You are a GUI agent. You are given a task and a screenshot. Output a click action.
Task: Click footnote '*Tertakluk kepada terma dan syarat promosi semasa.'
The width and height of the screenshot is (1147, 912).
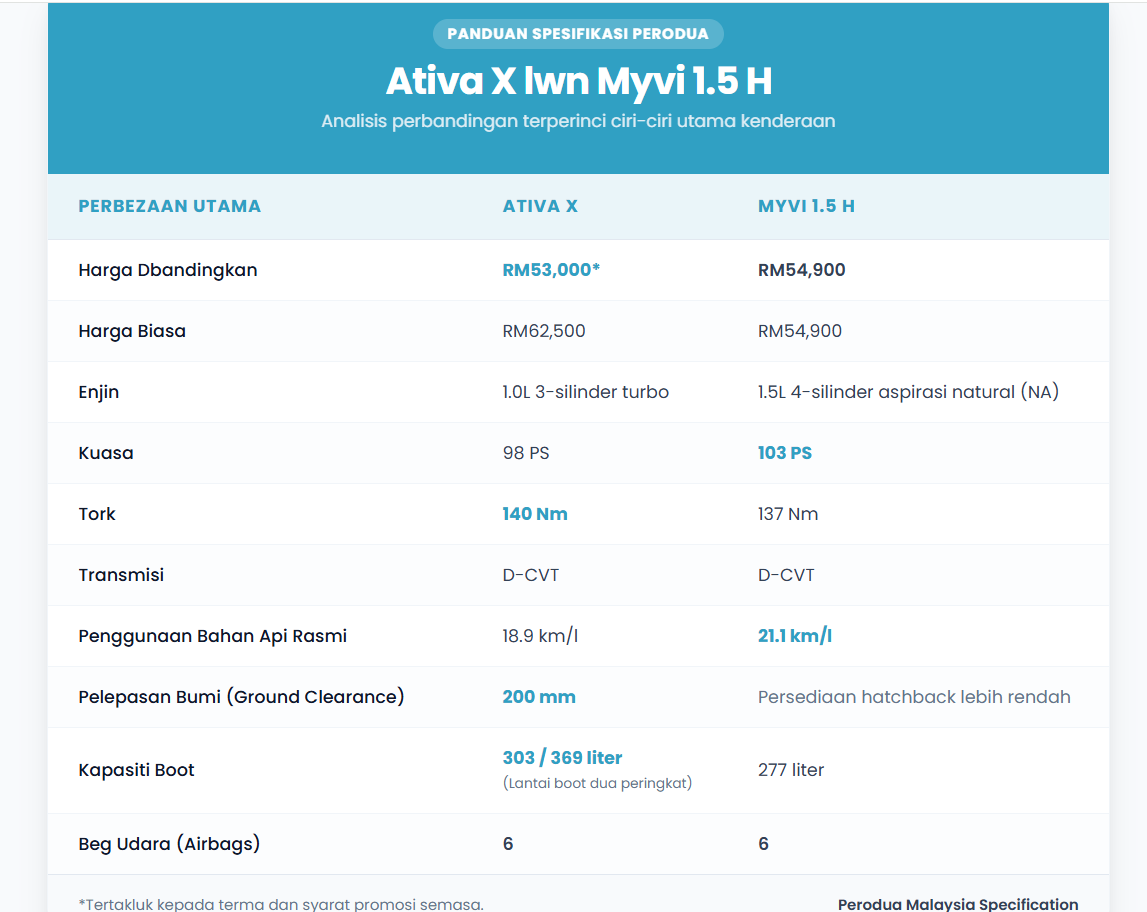(281, 905)
